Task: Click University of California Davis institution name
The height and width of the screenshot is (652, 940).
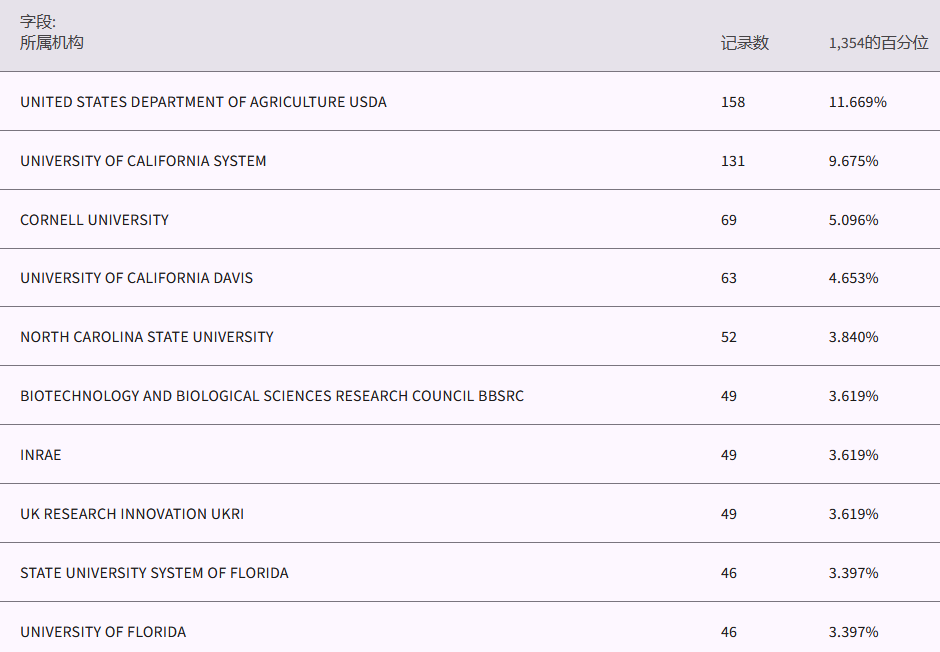Action: point(136,278)
